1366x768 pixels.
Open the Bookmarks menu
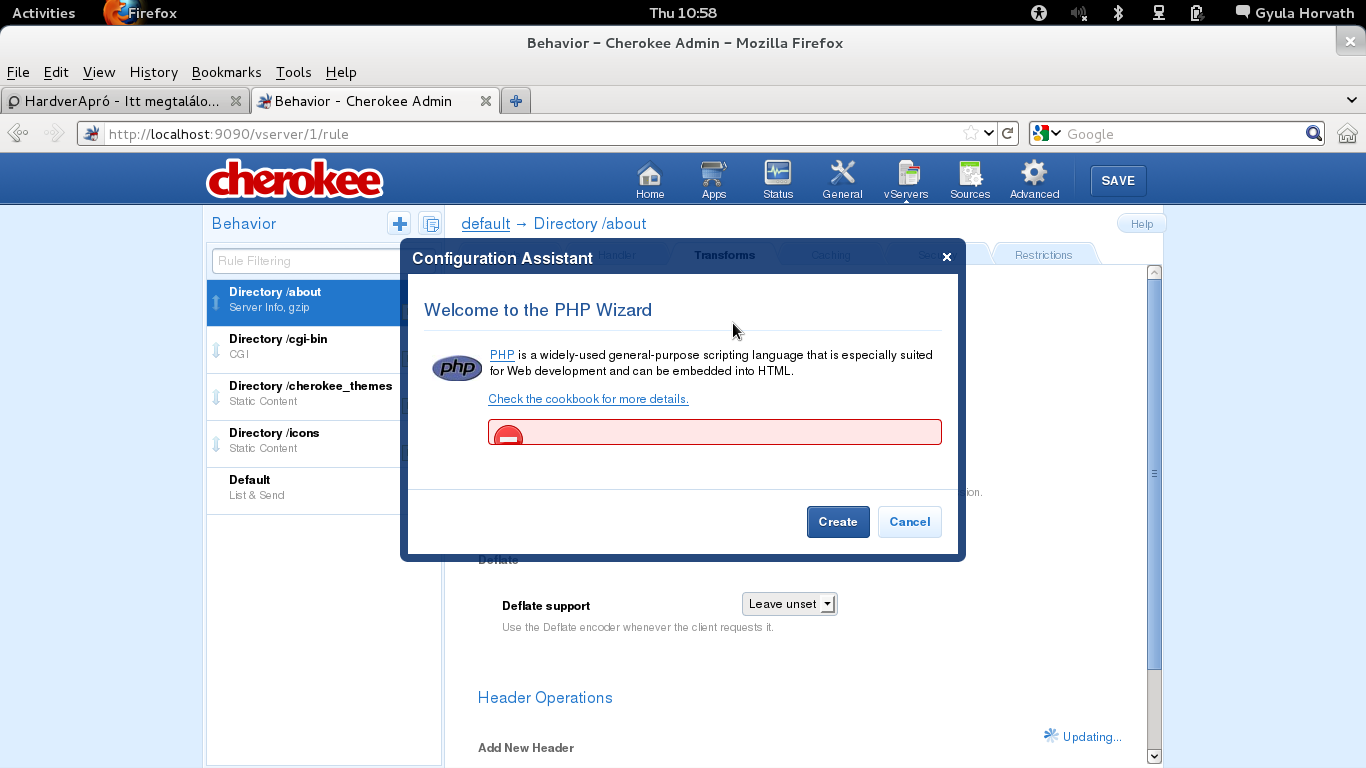point(226,72)
